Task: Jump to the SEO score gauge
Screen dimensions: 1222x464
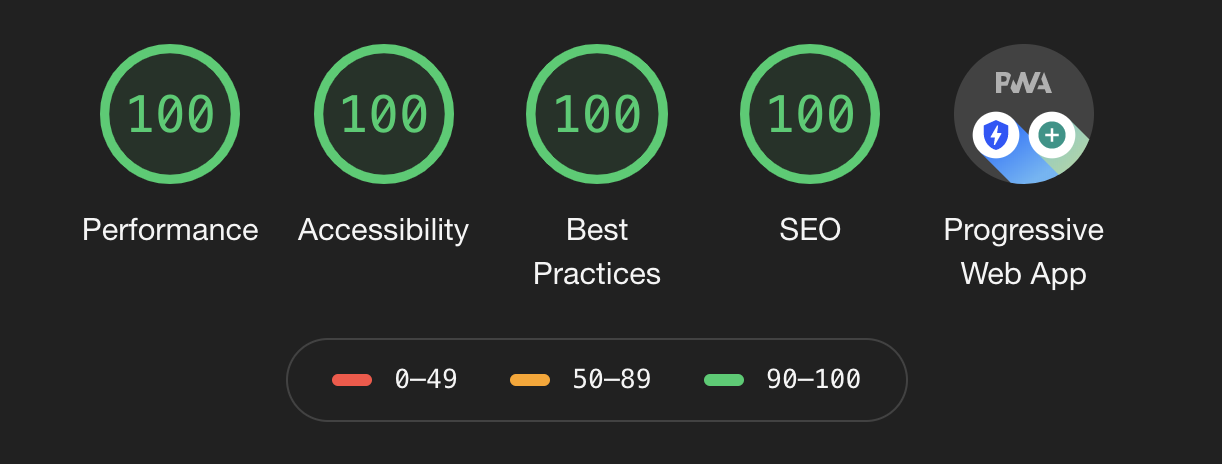Action: coord(811,114)
